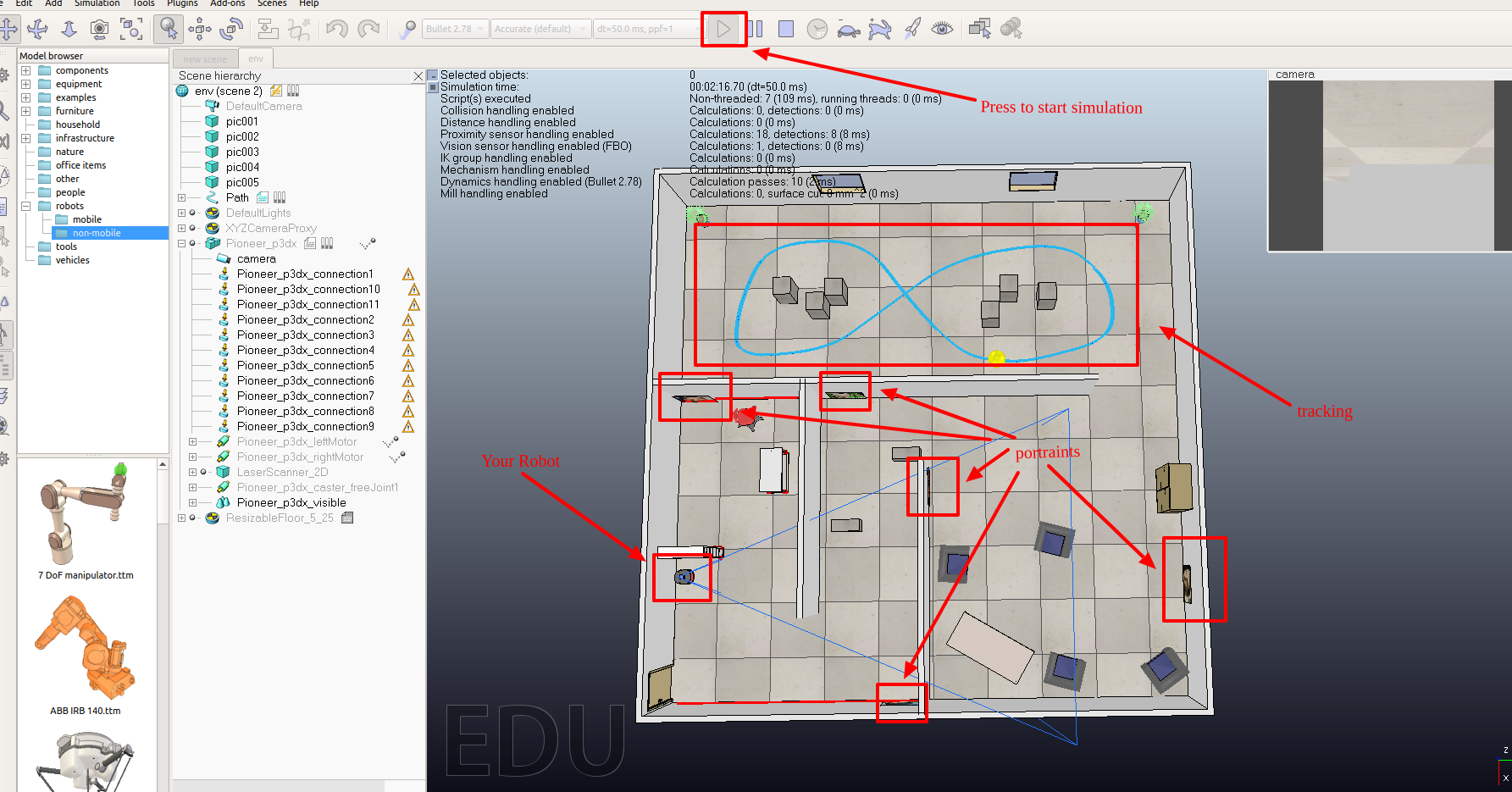1512x792 pixels.
Task: Switch to the env scene tab
Action: pyautogui.click(x=256, y=58)
